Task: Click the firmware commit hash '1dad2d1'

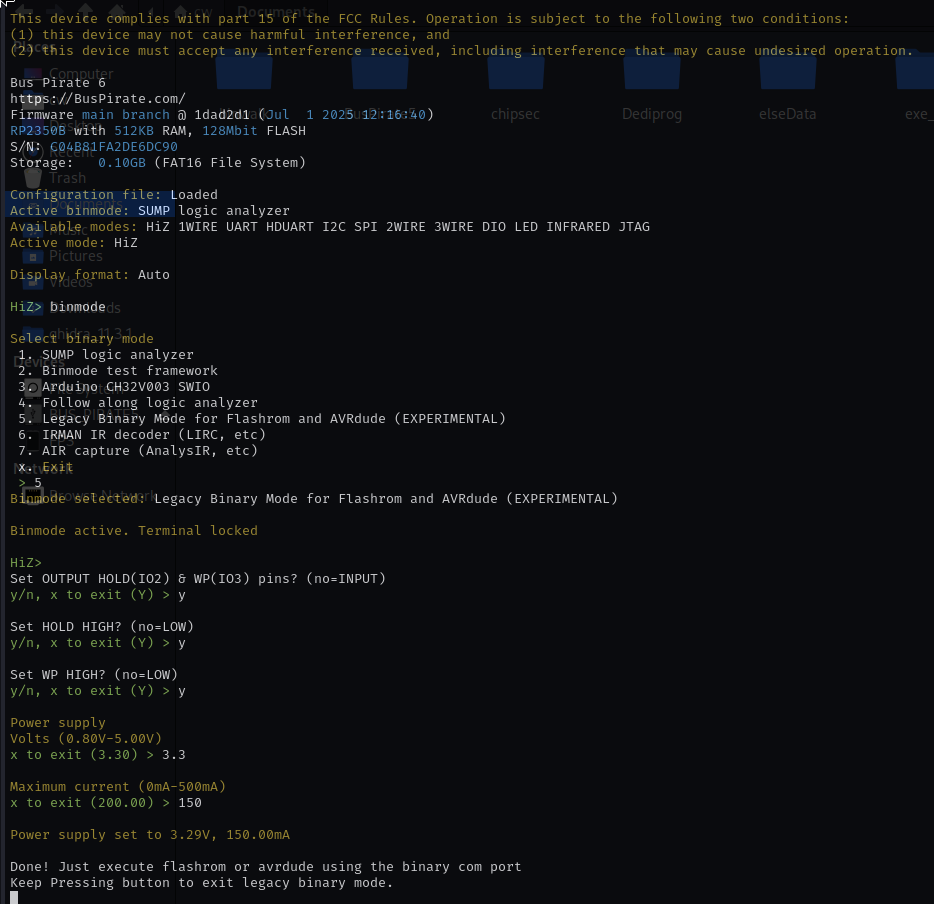Action: (x=222, y=114)
